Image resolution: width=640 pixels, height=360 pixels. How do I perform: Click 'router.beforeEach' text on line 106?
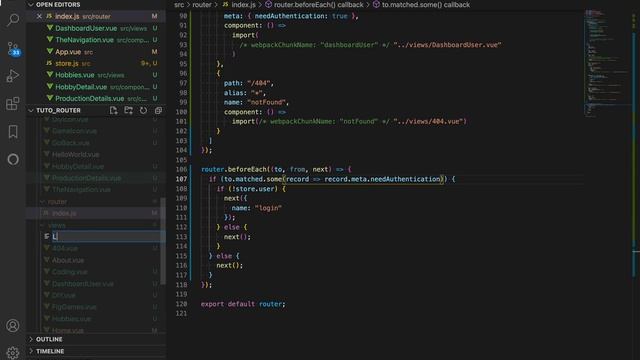coord(234,169)
